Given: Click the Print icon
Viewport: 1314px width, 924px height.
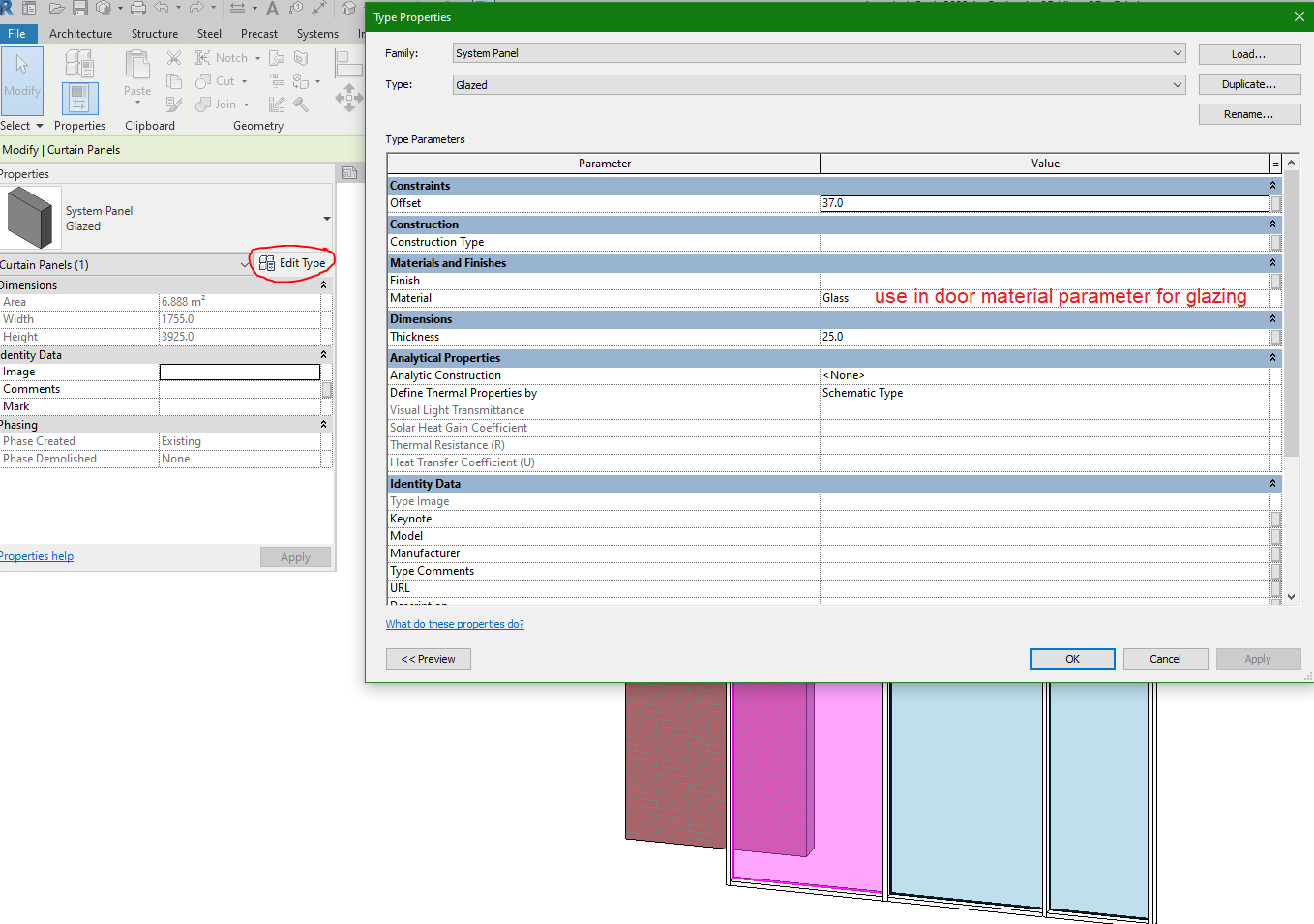Looking at the screenshot, I should point(138,9).
